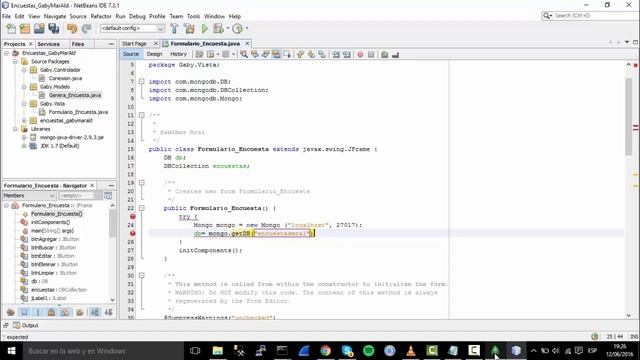Toggle Show Inner Classes in Navigator
640x360 pixels.
point(65,312)
